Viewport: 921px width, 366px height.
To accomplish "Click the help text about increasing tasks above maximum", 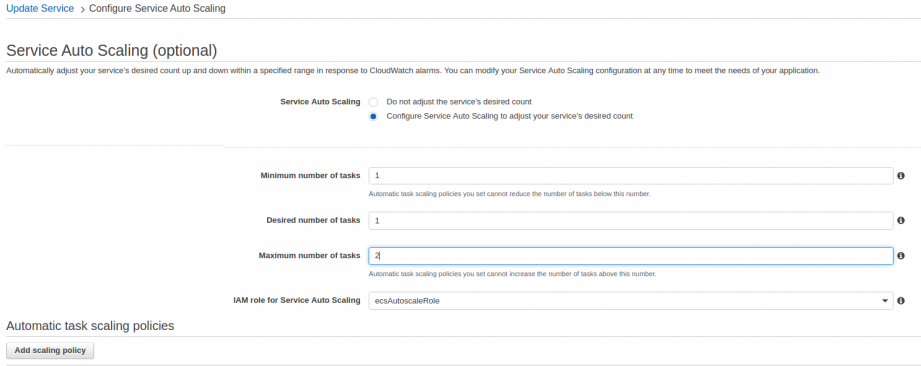I will tap(512, 274).
